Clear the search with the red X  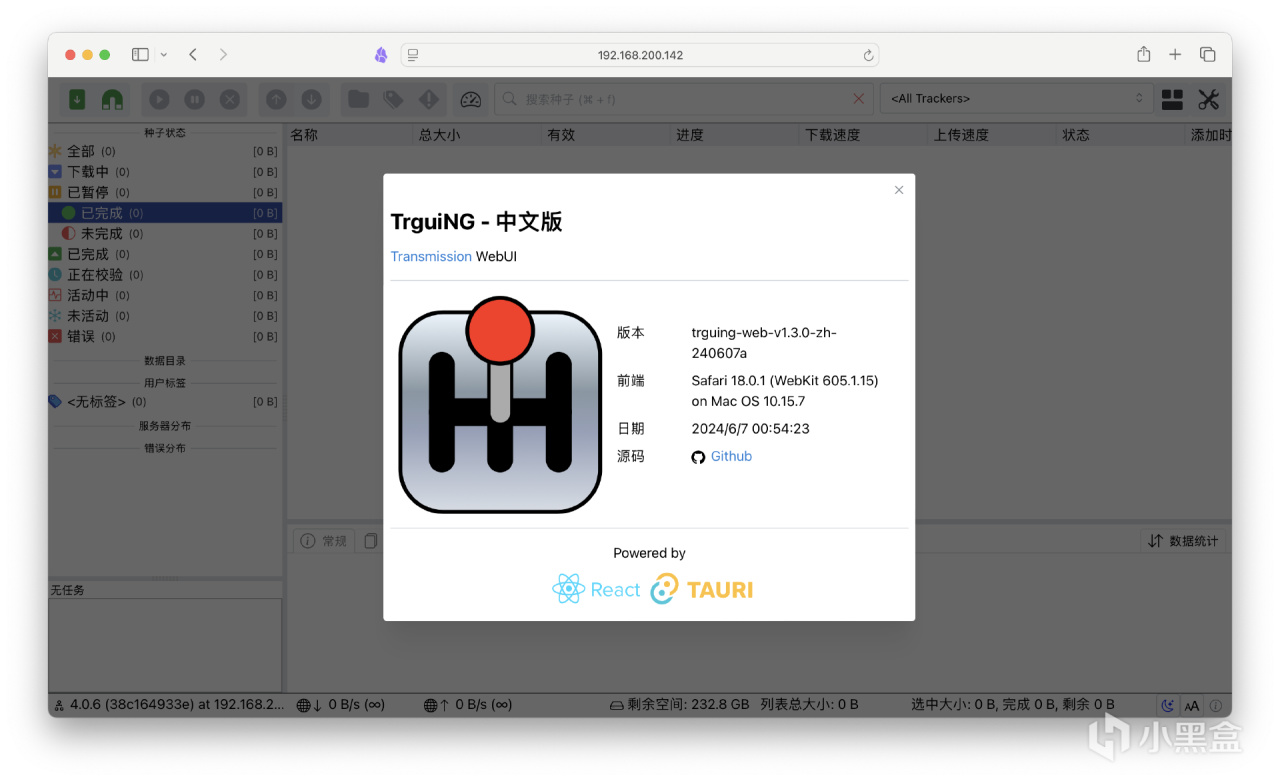coord(858,99)
